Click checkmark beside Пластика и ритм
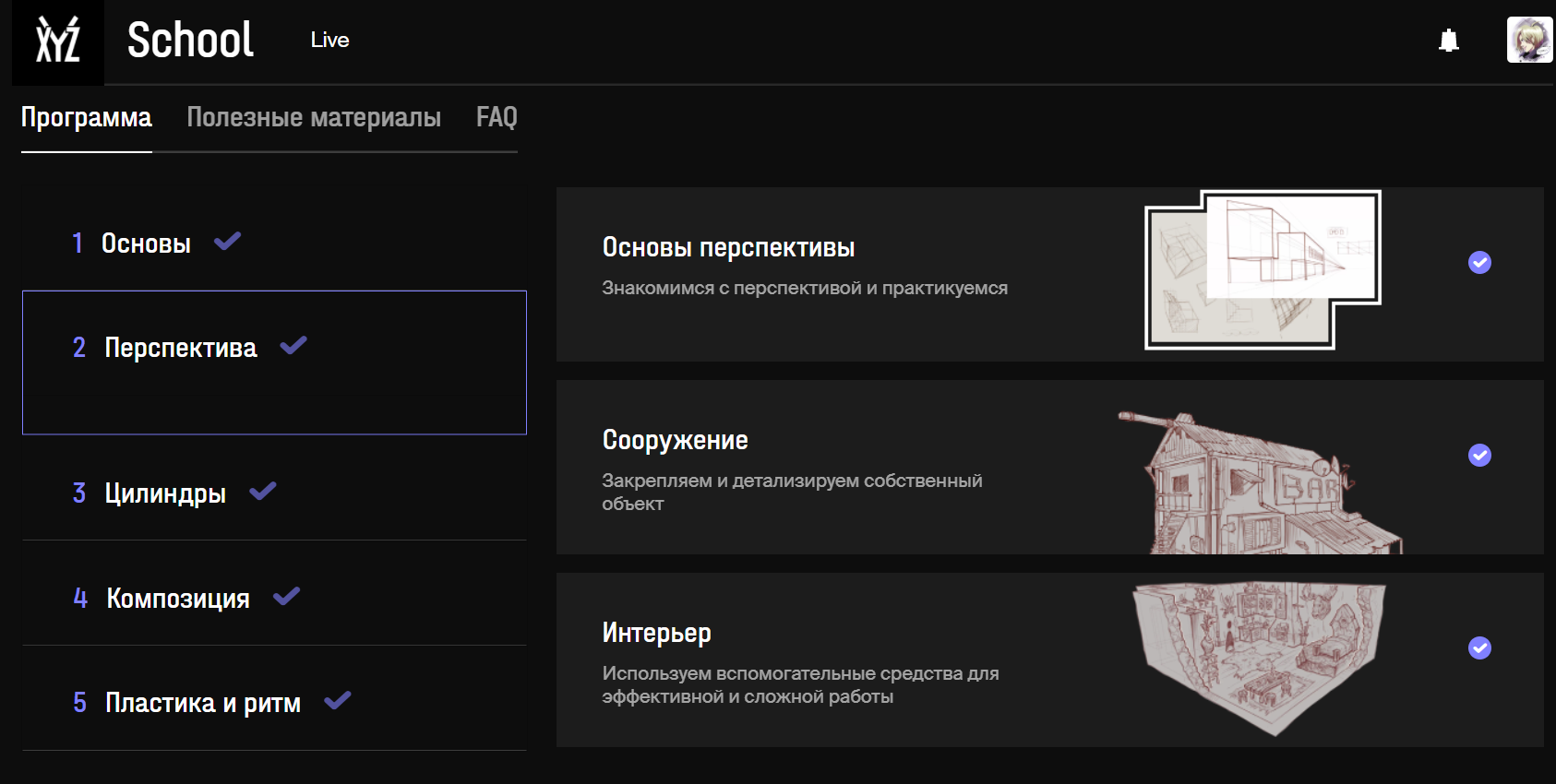 pyautogui.click(x=338, y=701)
